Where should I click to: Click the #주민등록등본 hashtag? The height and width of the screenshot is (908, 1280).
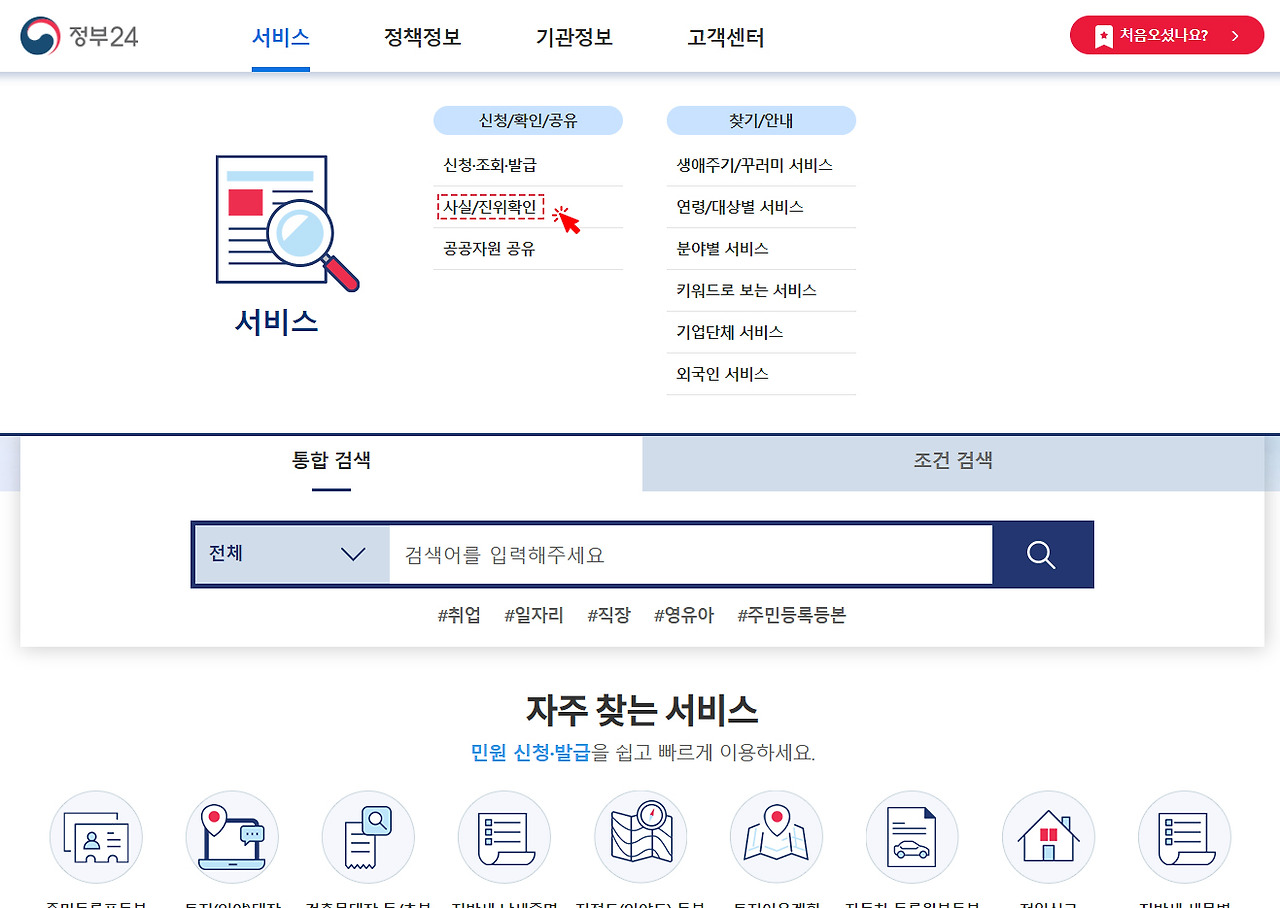791,614
